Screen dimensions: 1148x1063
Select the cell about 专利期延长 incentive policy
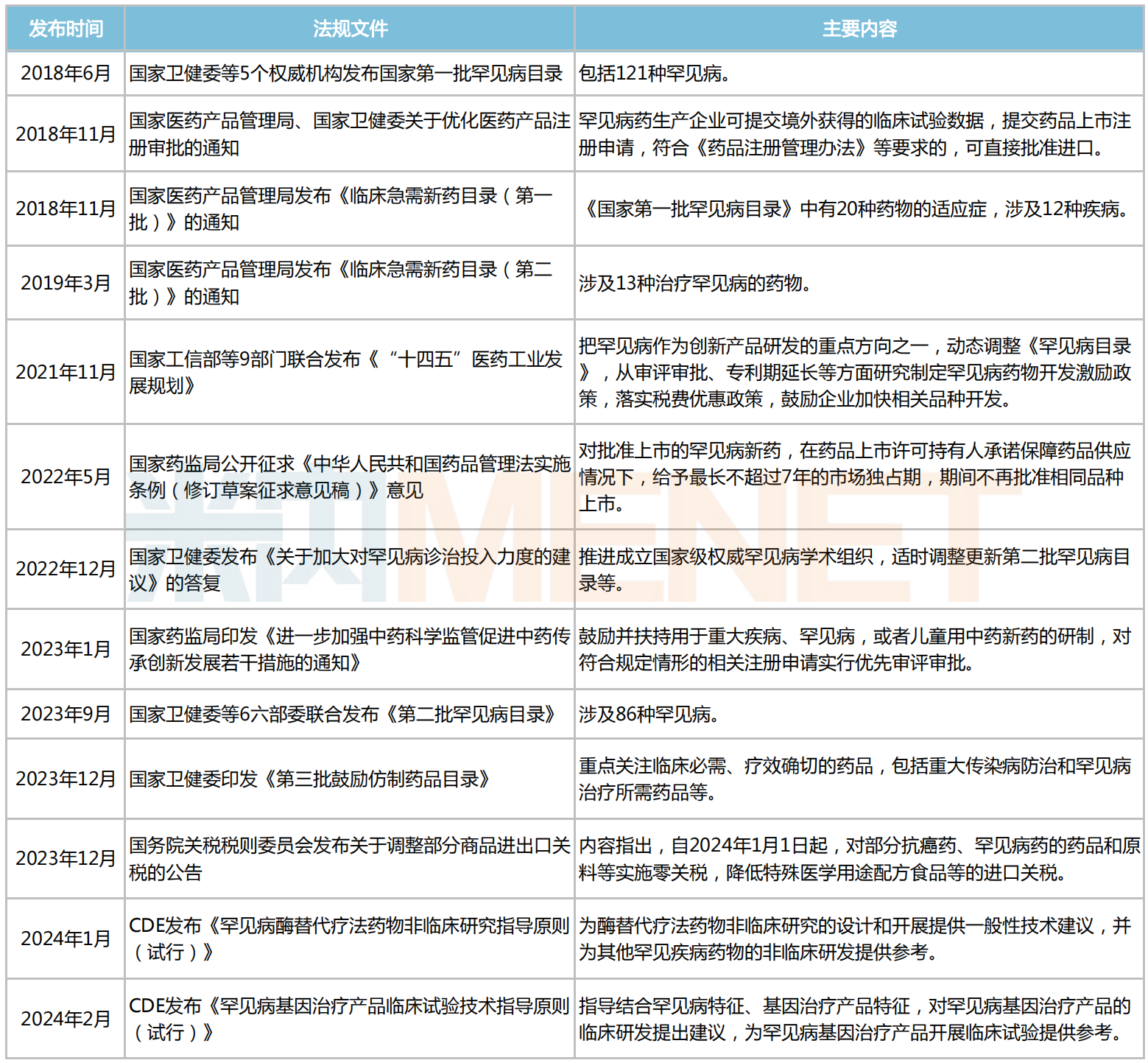click(x=859, y=372)
